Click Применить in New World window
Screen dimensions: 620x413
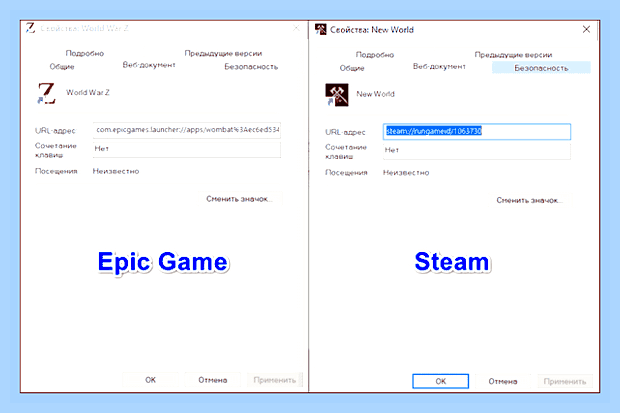565,381
